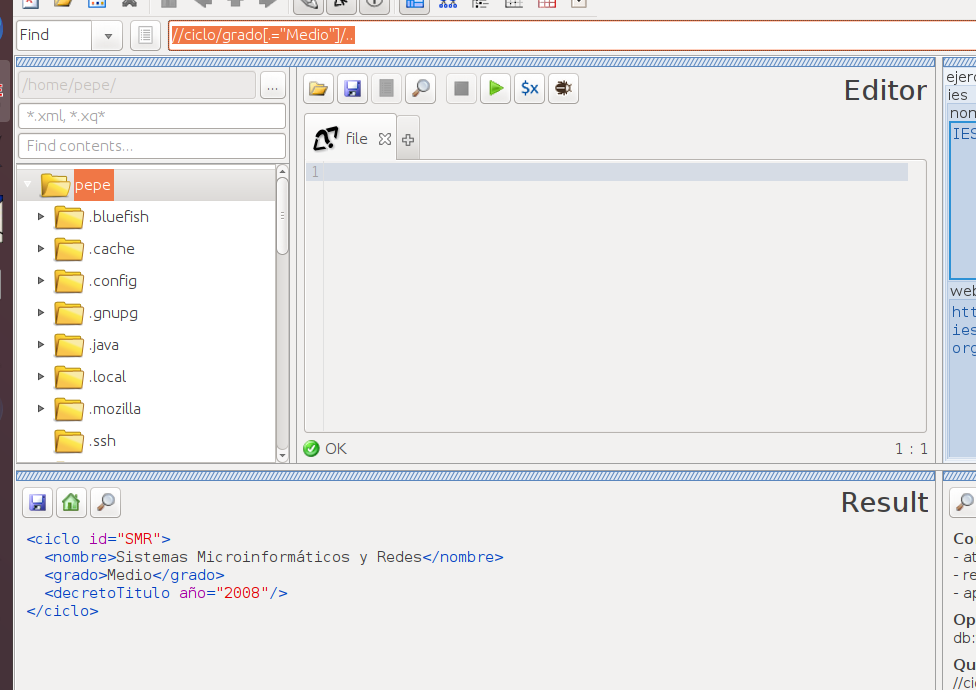The height and width of the screenshot is (690, 976).
Task: Expand the .gnupg folder
Action: [41, 312]
